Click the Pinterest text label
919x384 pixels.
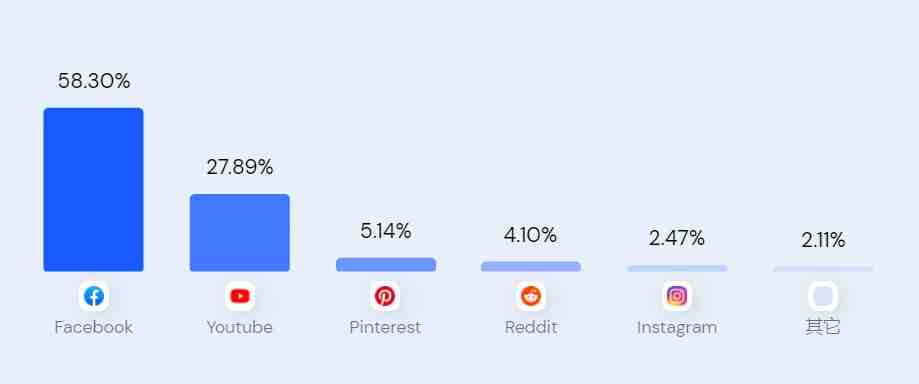pyautogui.click(x=385, y=327)
